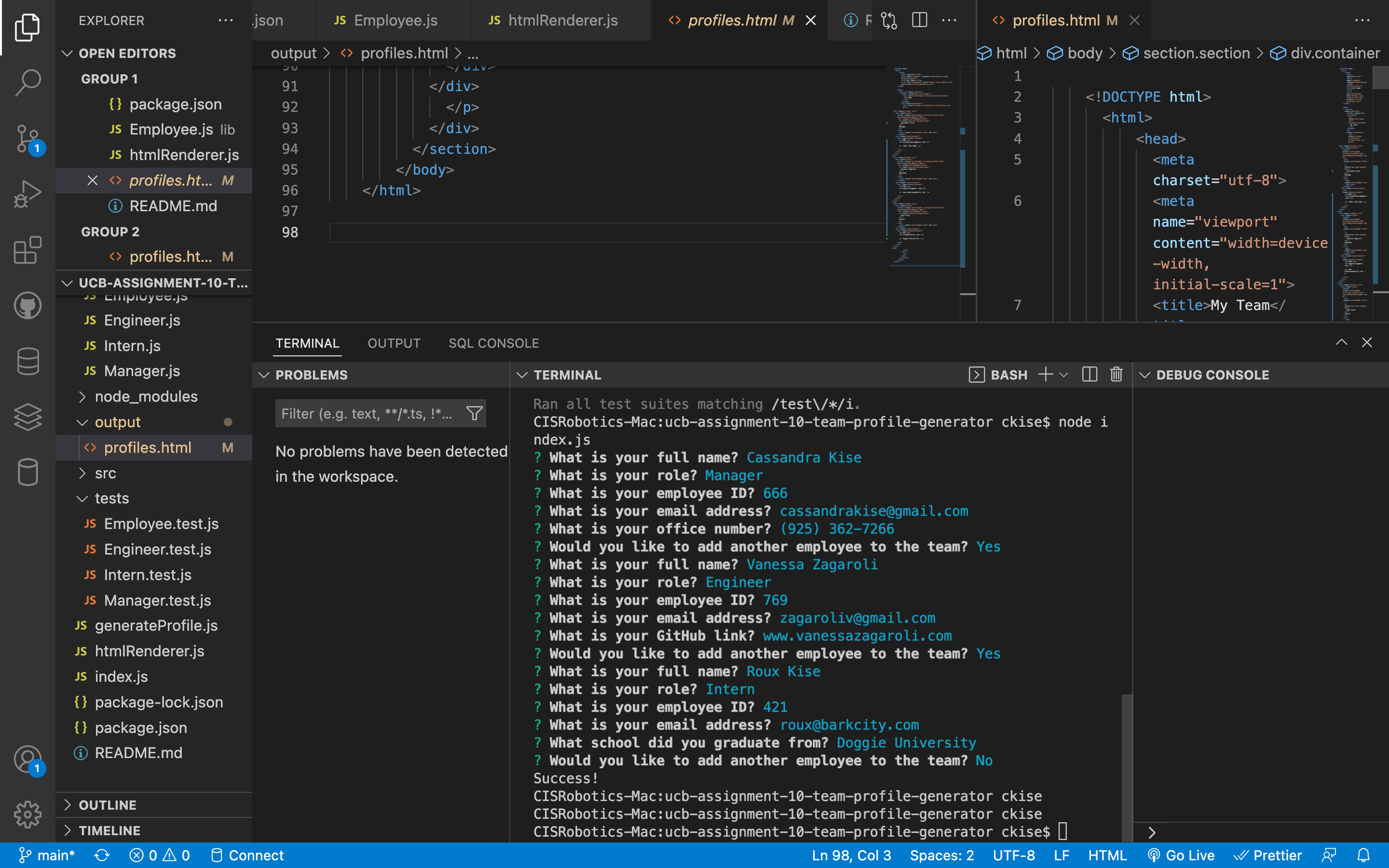
Task: Open the database (SQLTools) activity icon
Action: 27,361
